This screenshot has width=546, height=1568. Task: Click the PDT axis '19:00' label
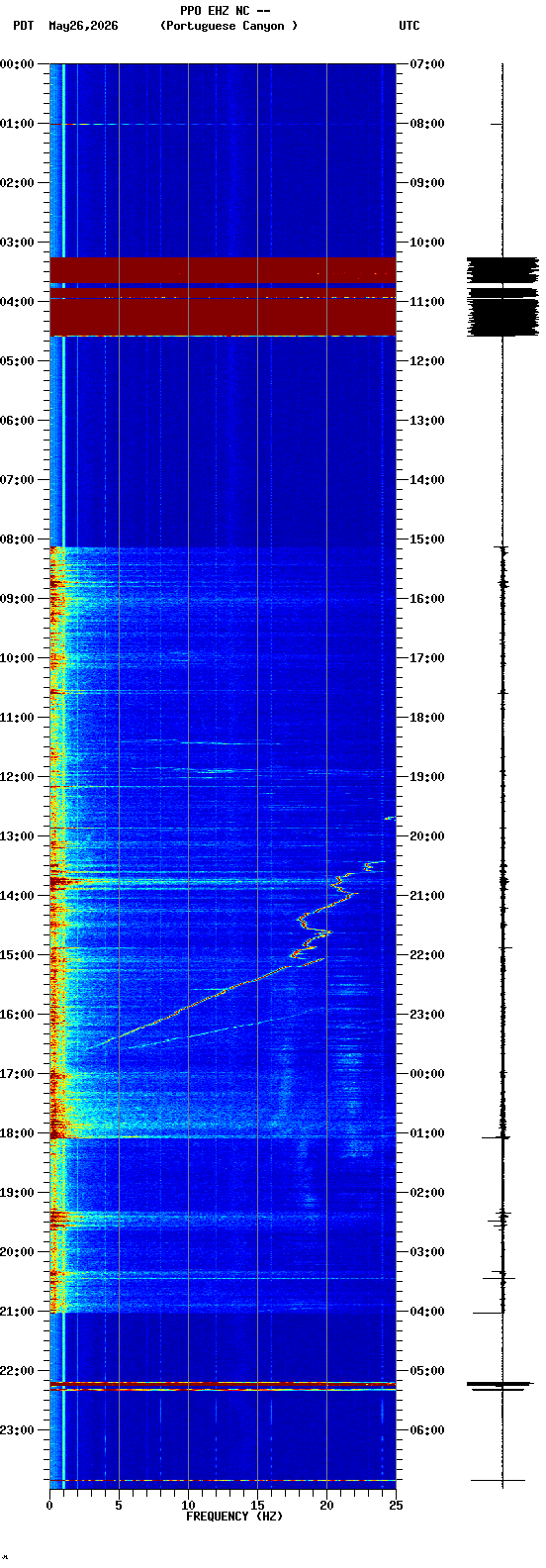[x=17, y=1193]
